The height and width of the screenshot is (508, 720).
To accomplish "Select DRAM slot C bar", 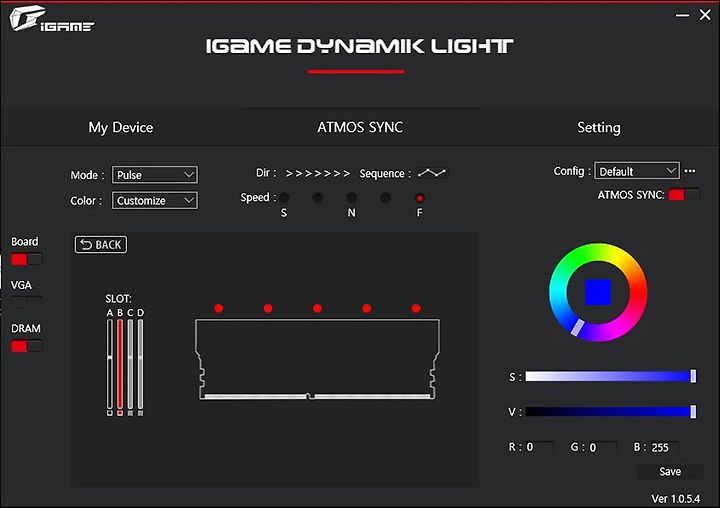I will (130, 366).
